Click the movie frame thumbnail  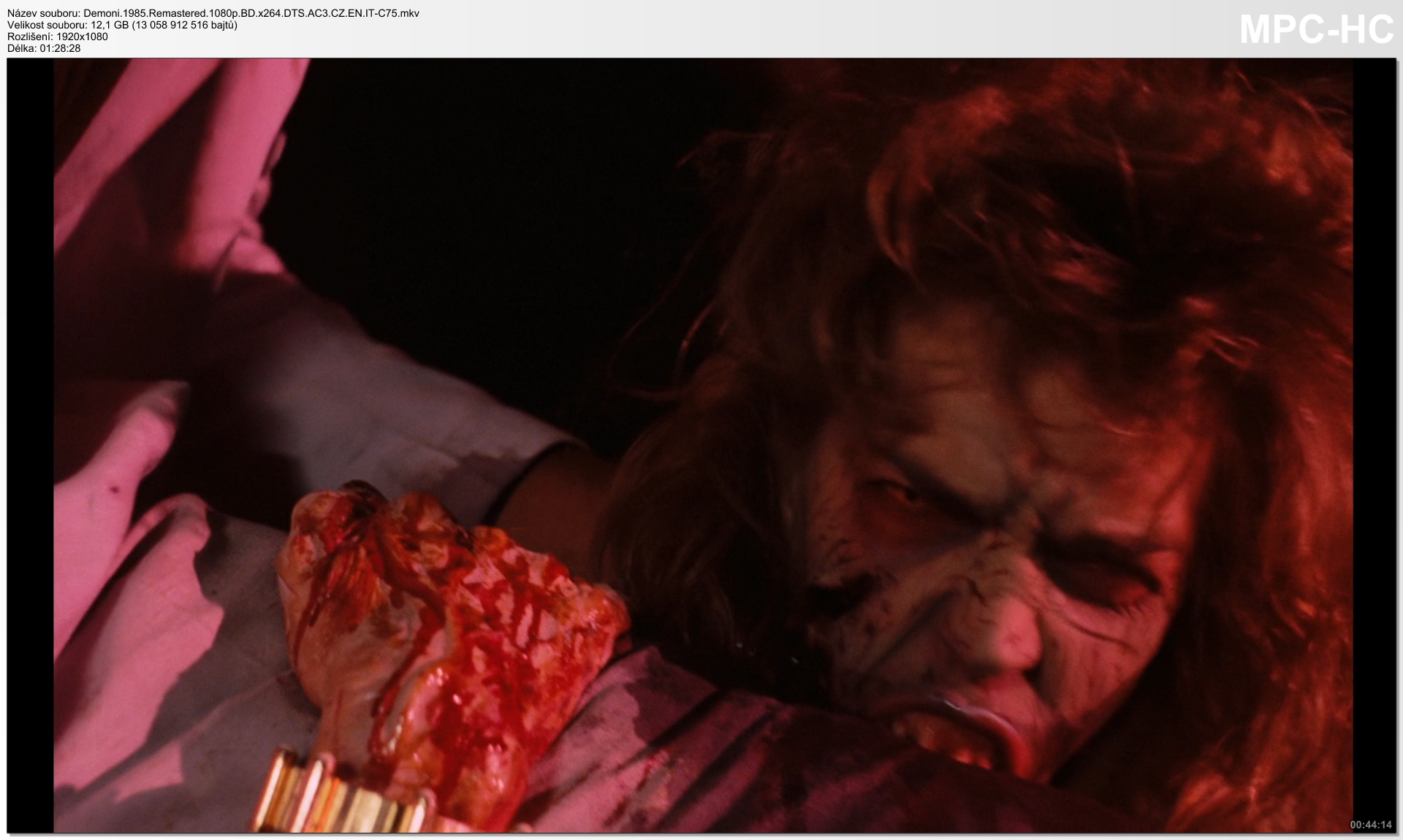tap(701, 446)
